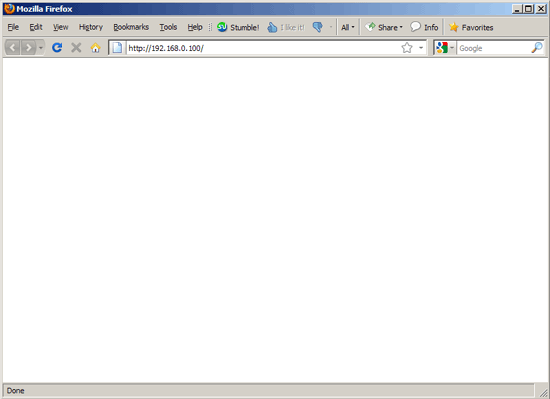
Task: Reload the current page
Action: tap(57, 47)
